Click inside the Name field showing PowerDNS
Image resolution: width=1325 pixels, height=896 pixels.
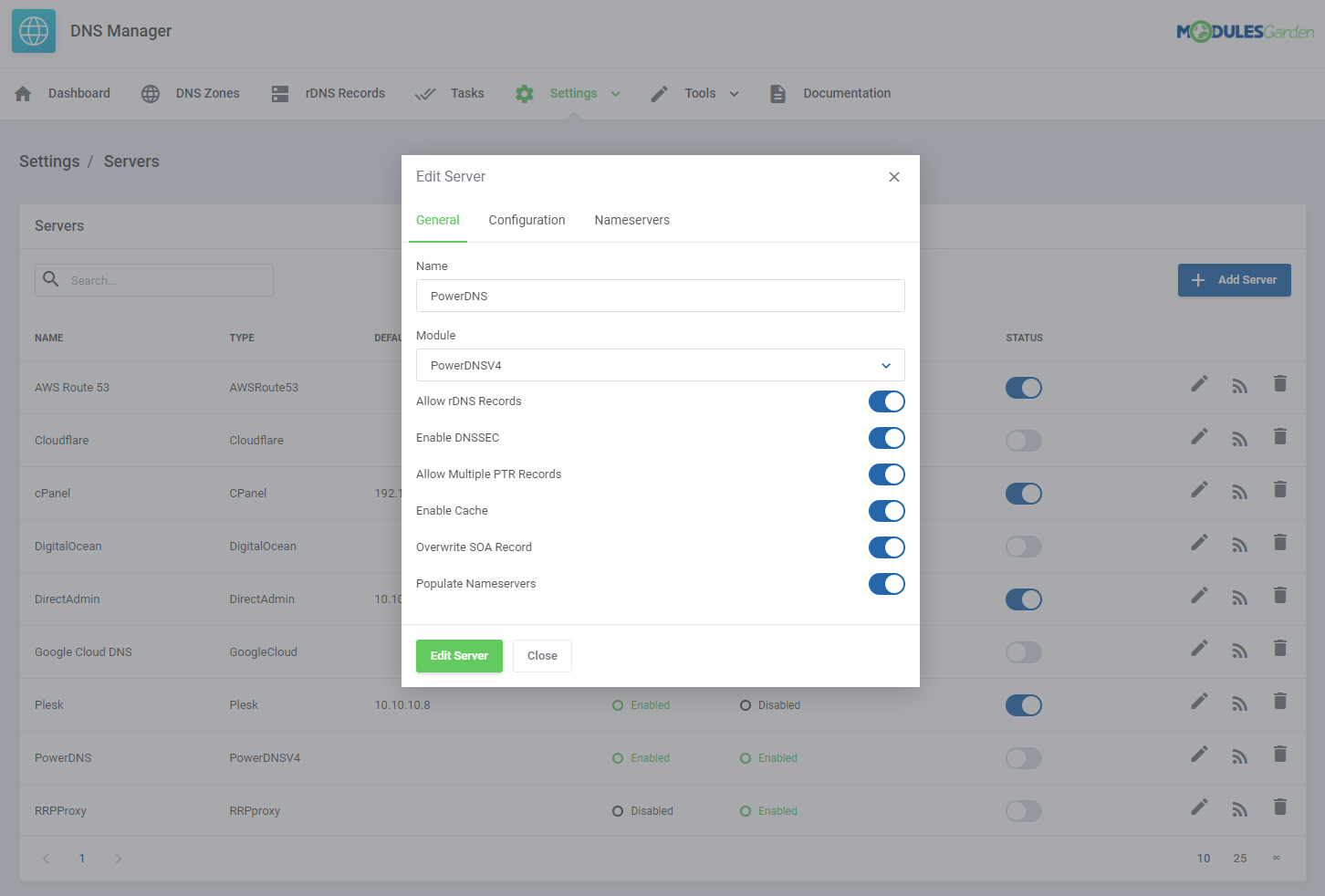[x=660, y=296]
